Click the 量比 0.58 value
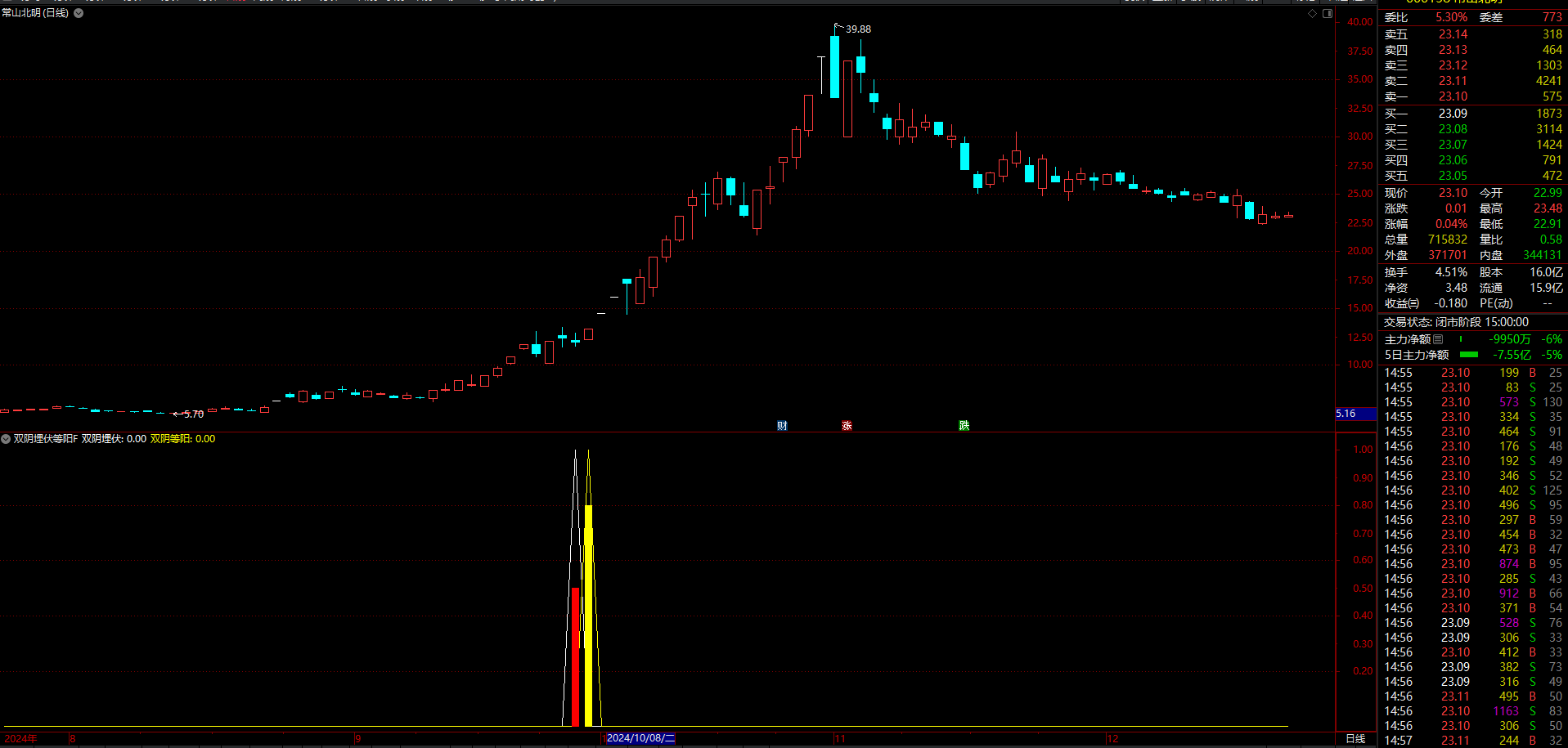This screenshot has height=748, width=1568. (x=1551, y=240)
